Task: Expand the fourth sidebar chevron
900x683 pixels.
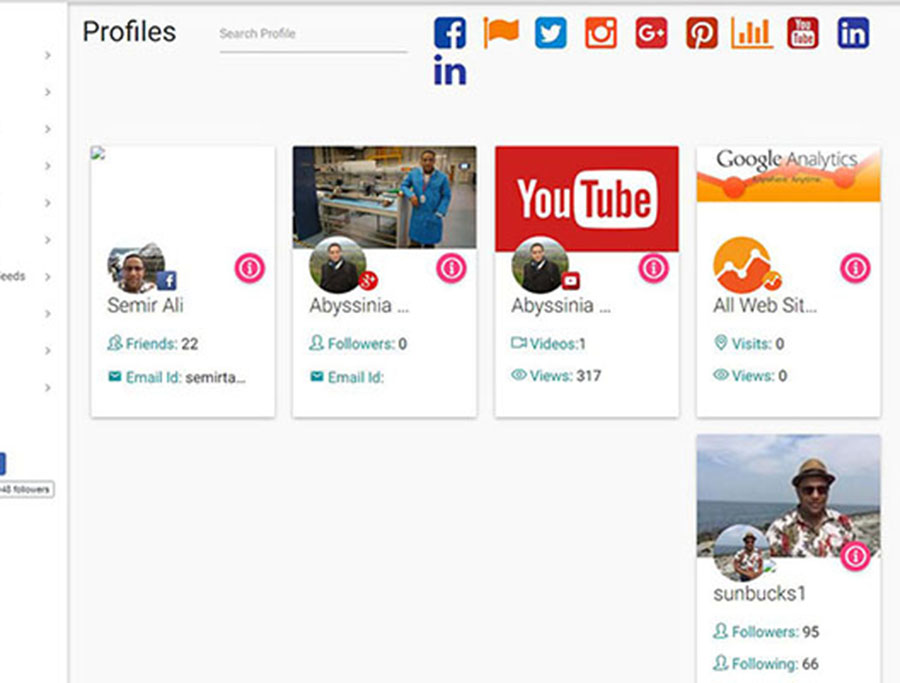Action: point(48,166)
